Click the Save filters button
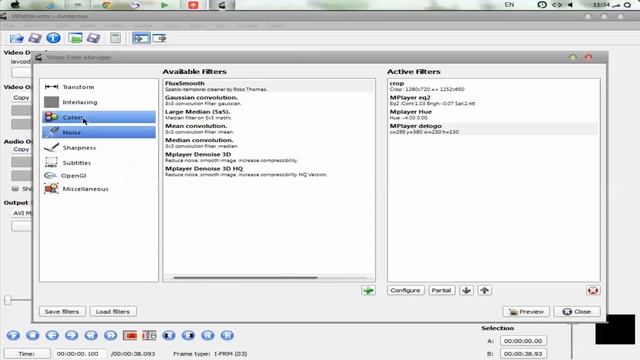640x360 pixels. coord(62,311)
